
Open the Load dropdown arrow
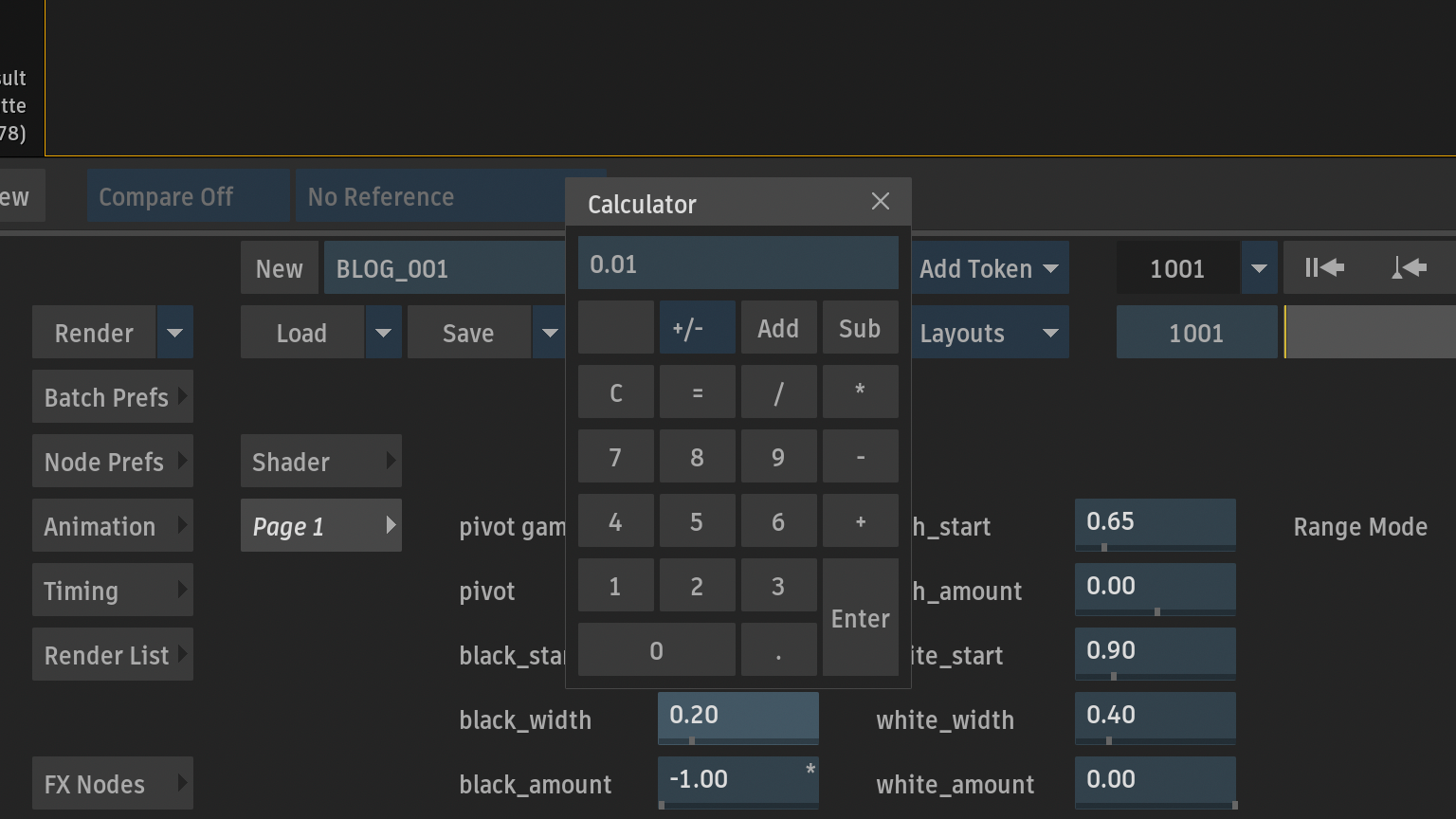tap(383, 333)
